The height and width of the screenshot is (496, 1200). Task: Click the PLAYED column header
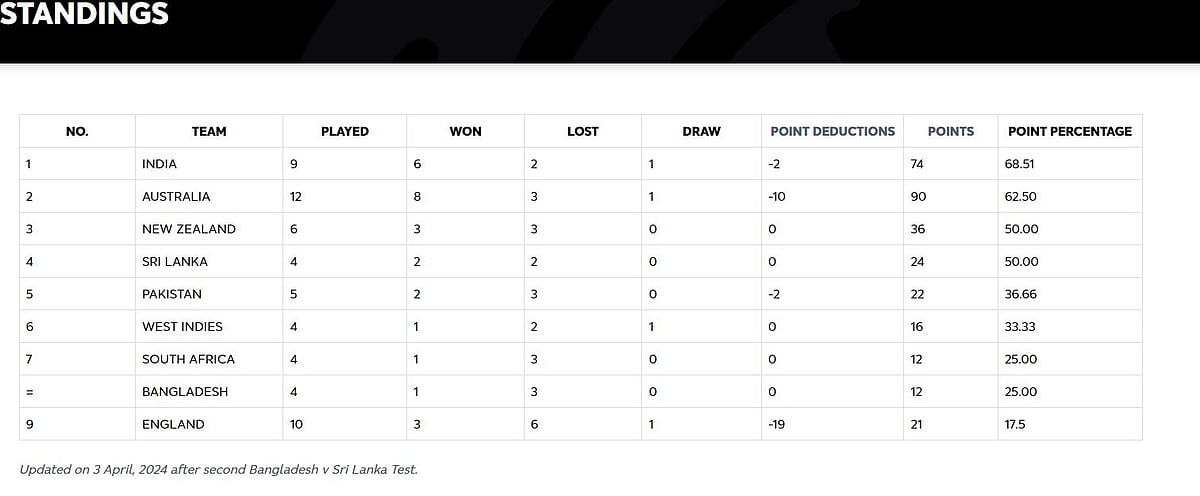344,131
